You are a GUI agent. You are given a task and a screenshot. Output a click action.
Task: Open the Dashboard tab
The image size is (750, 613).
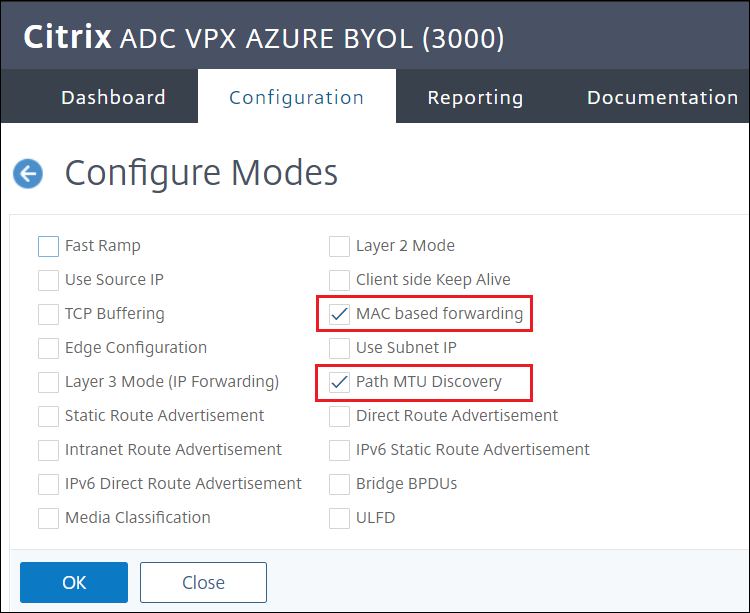tap(113, 97)
